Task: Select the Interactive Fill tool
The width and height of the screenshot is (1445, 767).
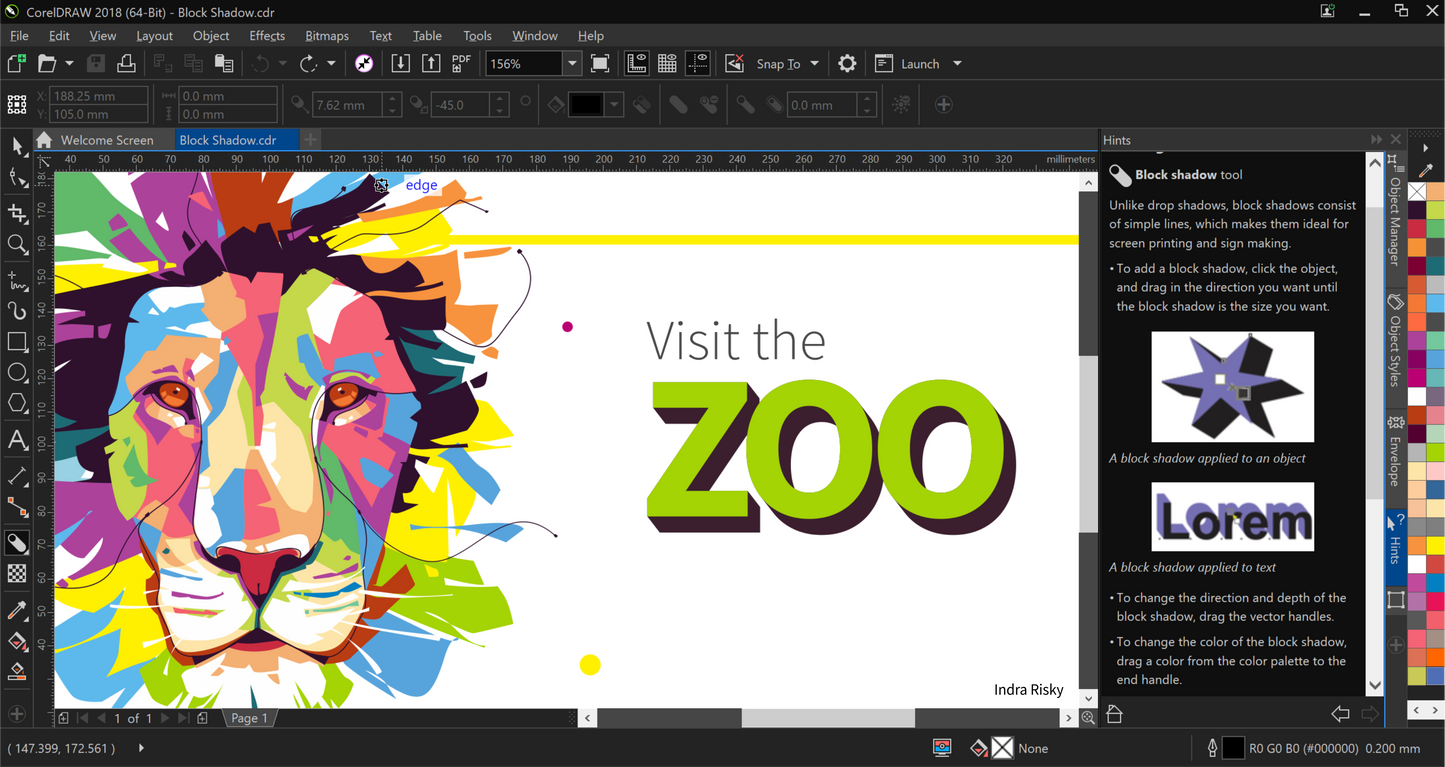Action: click(x=17, y=641)
